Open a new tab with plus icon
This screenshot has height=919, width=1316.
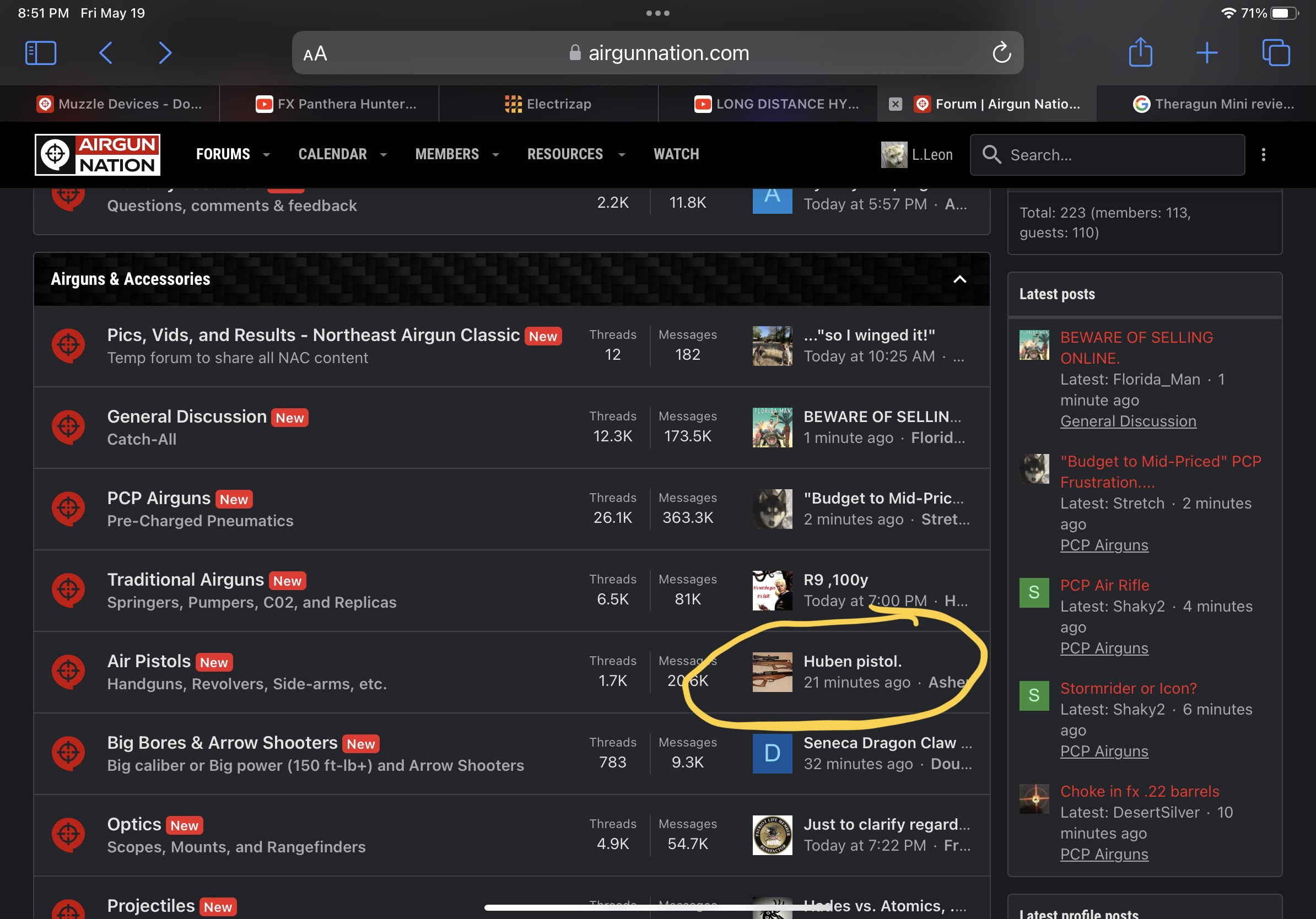[1206, 53]
